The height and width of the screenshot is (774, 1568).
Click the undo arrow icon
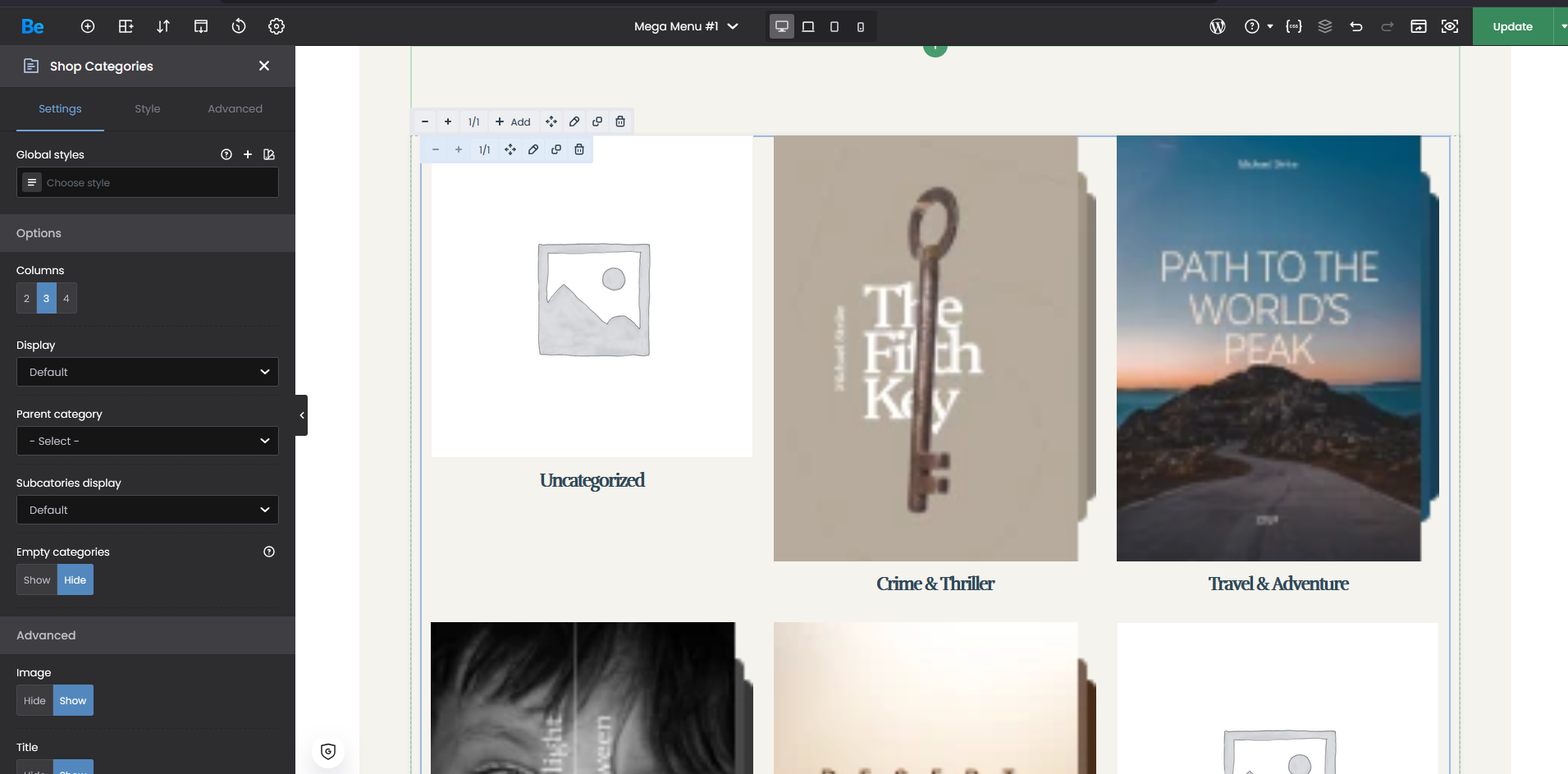tap(1356, 26)
